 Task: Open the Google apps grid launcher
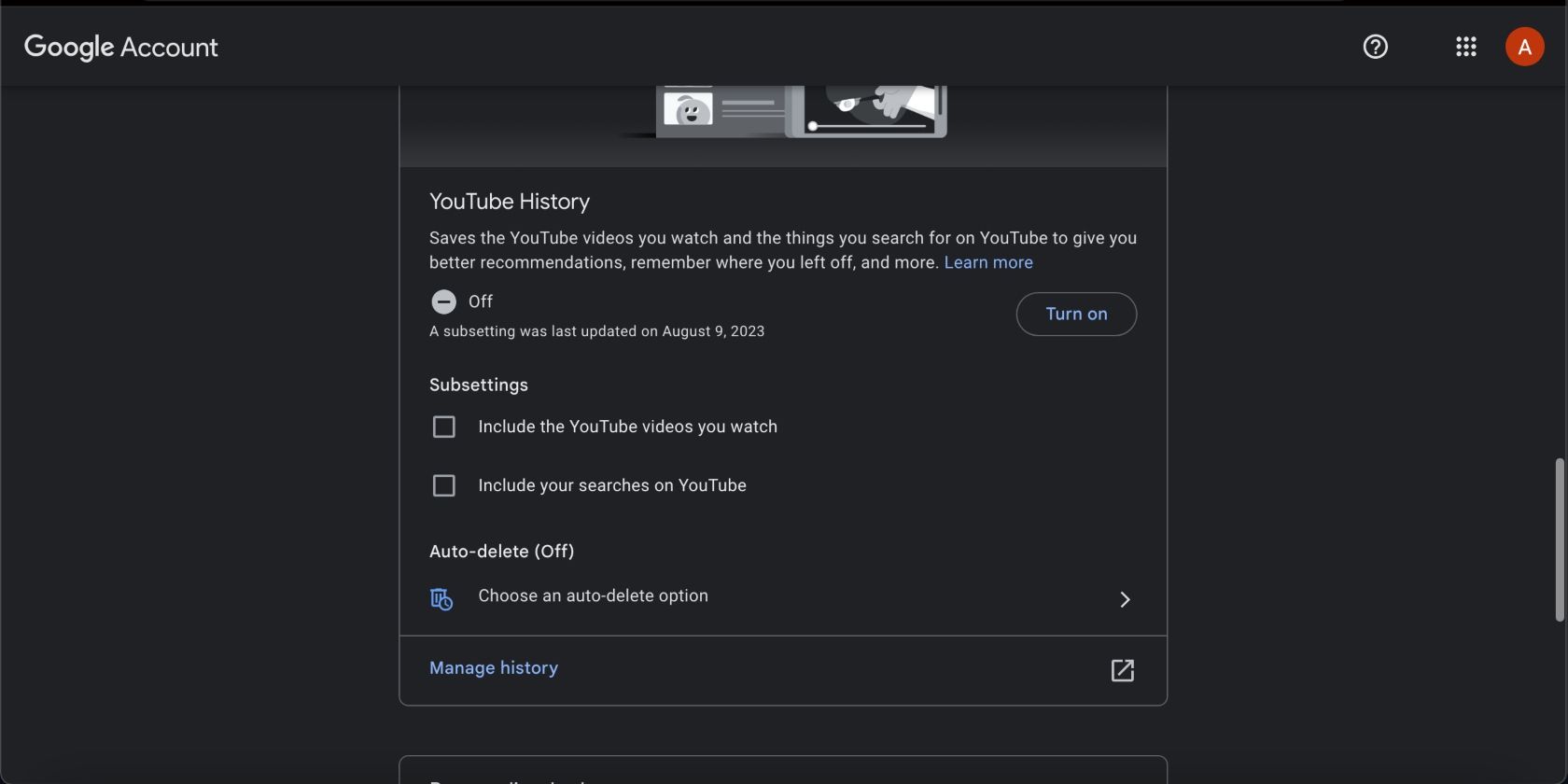1465,47
